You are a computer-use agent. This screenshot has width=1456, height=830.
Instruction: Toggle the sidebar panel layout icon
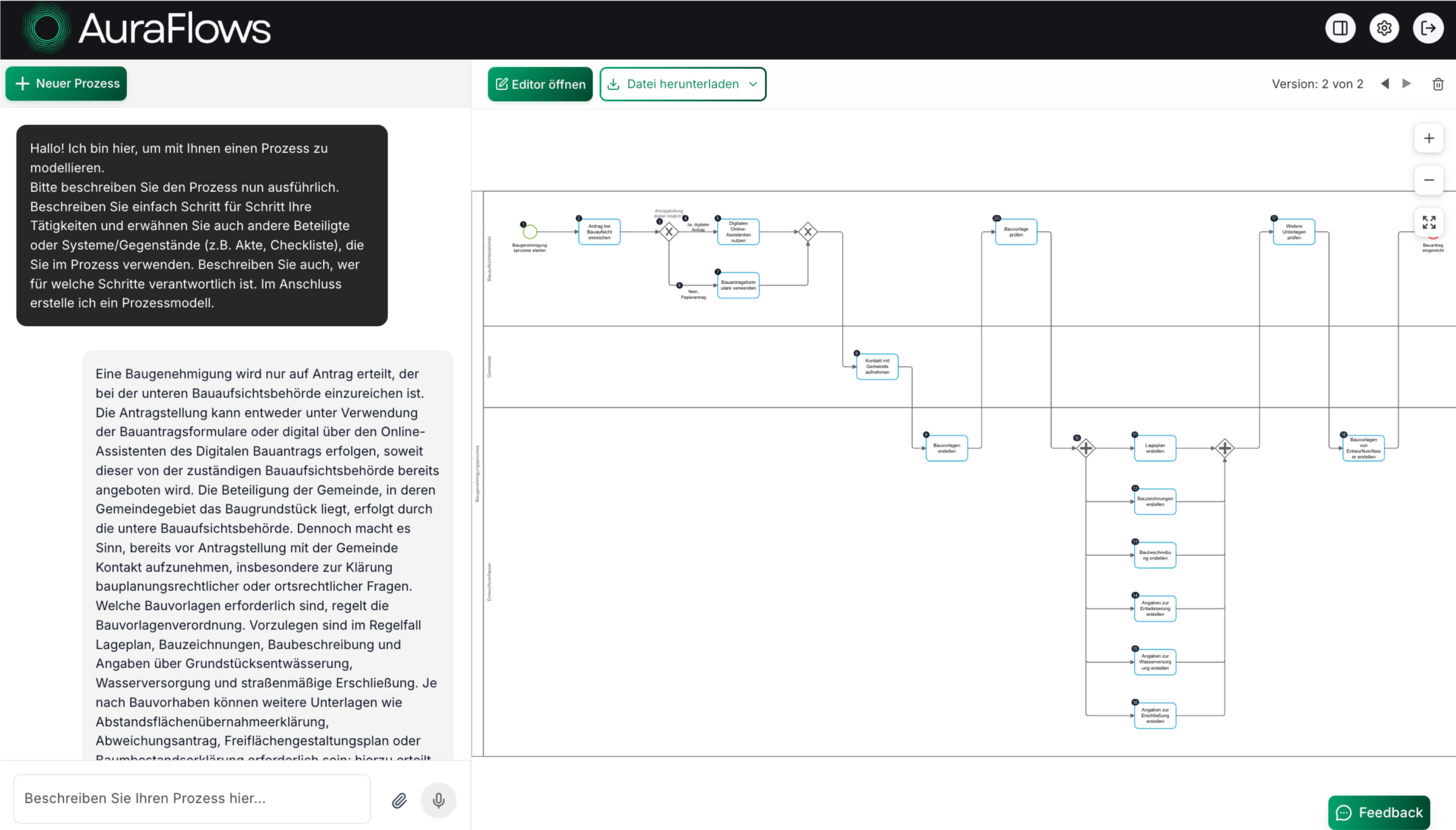(x=1339, y=28)
